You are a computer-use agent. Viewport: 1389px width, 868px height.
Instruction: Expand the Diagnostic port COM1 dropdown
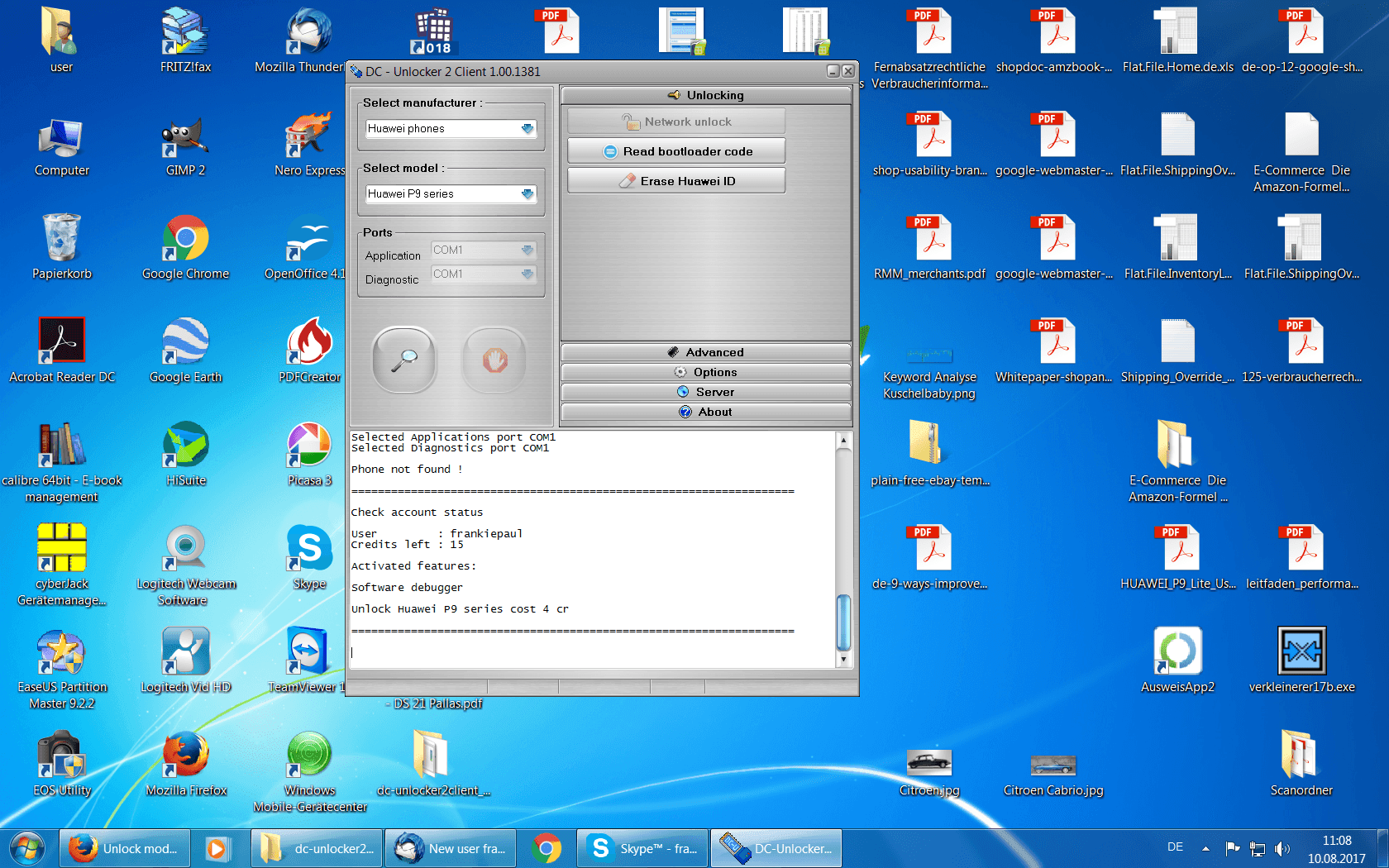527,274
